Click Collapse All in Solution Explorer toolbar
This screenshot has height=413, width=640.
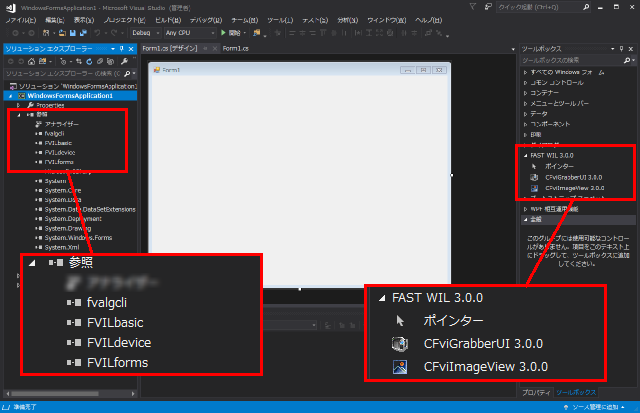[100, 62]
